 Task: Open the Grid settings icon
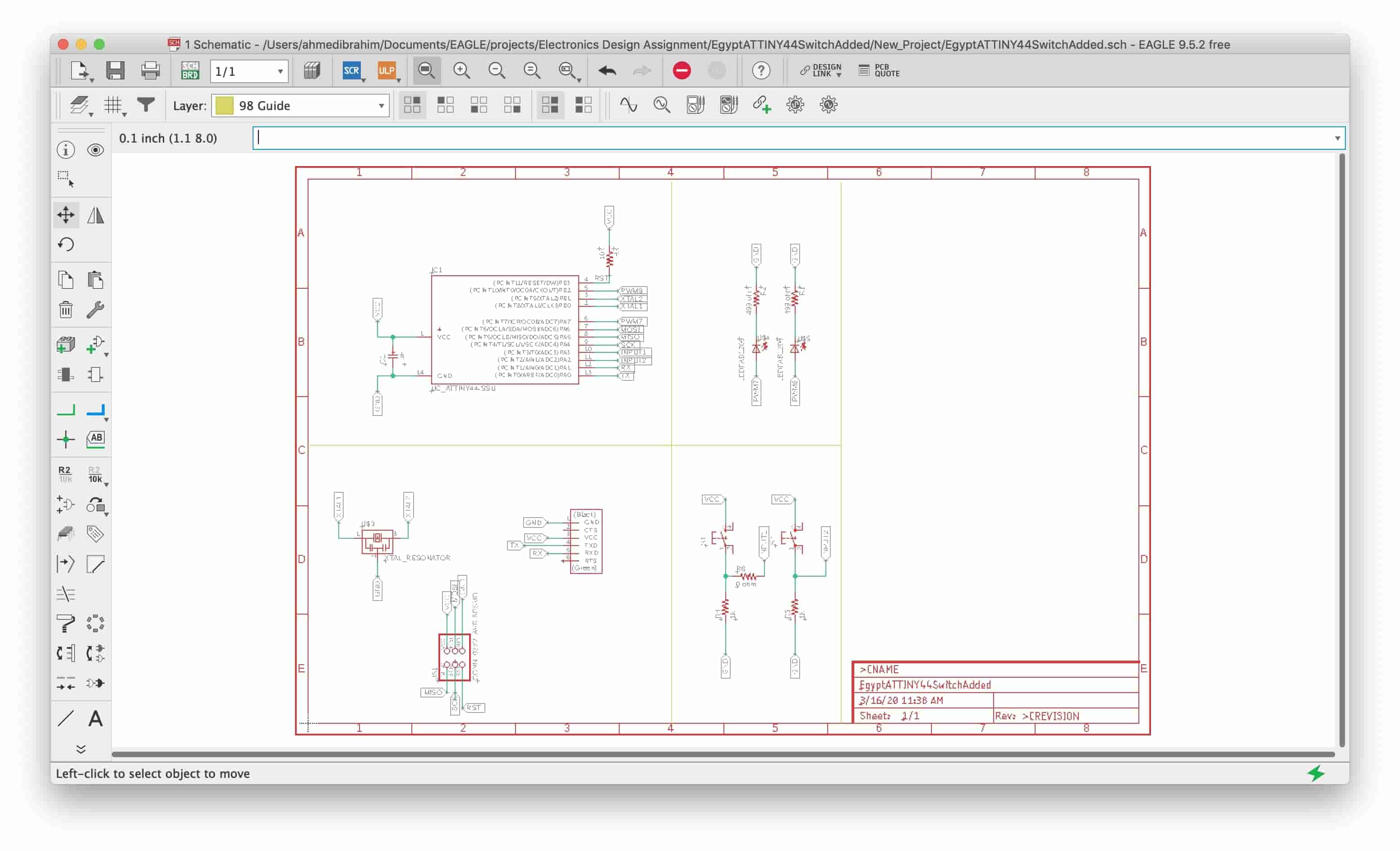pos(113,105)
